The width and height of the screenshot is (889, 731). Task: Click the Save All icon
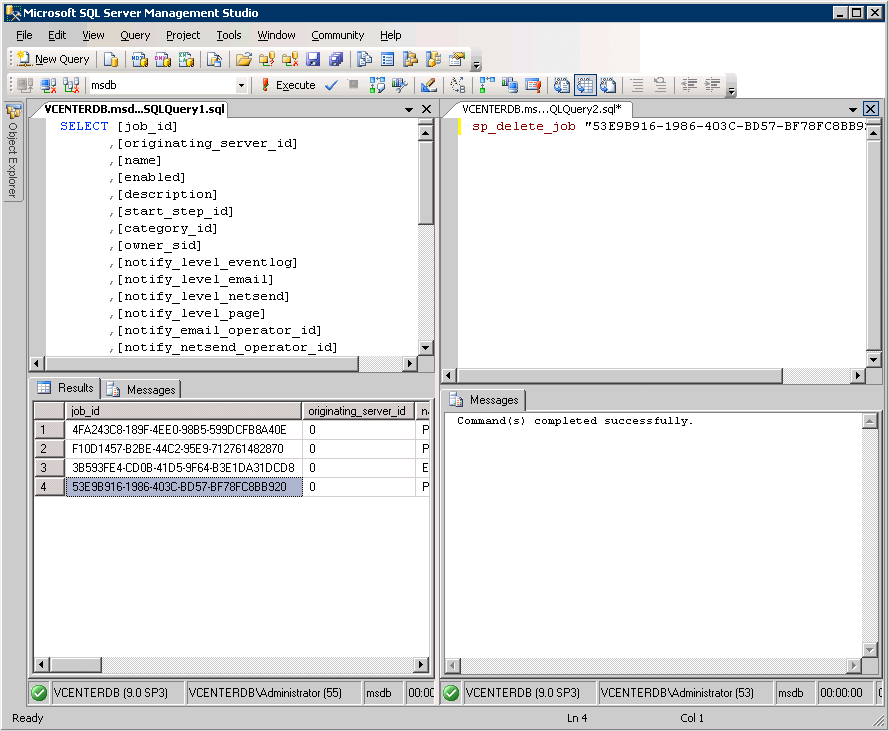coord(336,59)
